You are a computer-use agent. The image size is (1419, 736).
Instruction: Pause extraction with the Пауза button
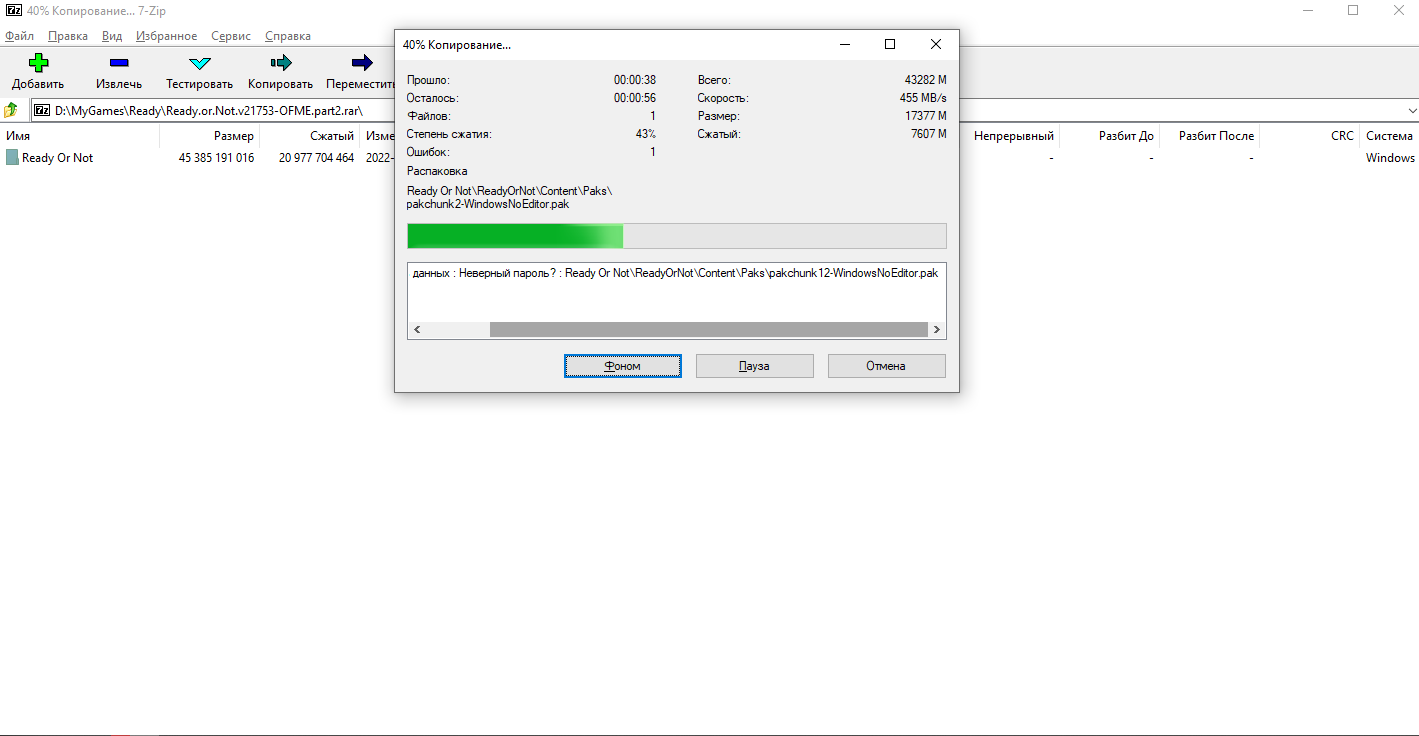[754, 366]
